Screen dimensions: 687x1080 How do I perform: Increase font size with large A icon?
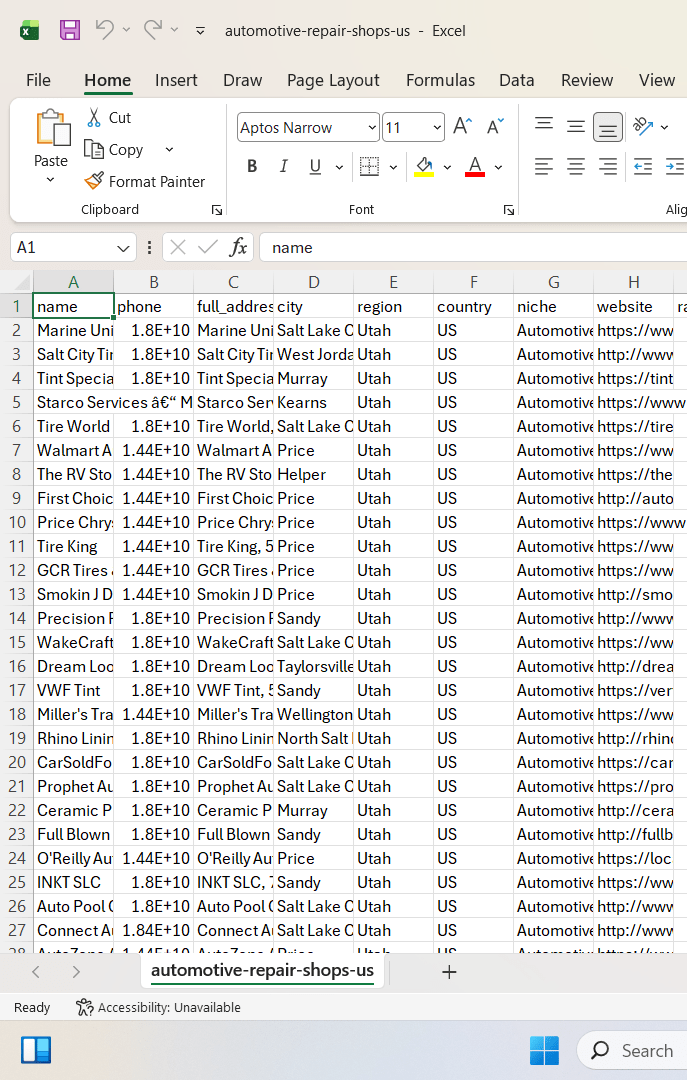click(462, 127)
